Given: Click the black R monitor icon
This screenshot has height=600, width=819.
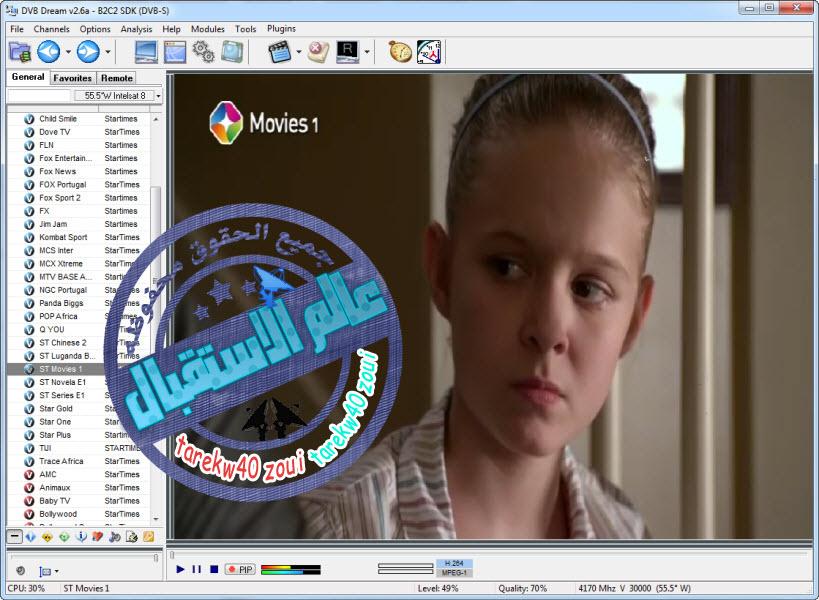Looking at the screenshot, I should click(347, 52).
